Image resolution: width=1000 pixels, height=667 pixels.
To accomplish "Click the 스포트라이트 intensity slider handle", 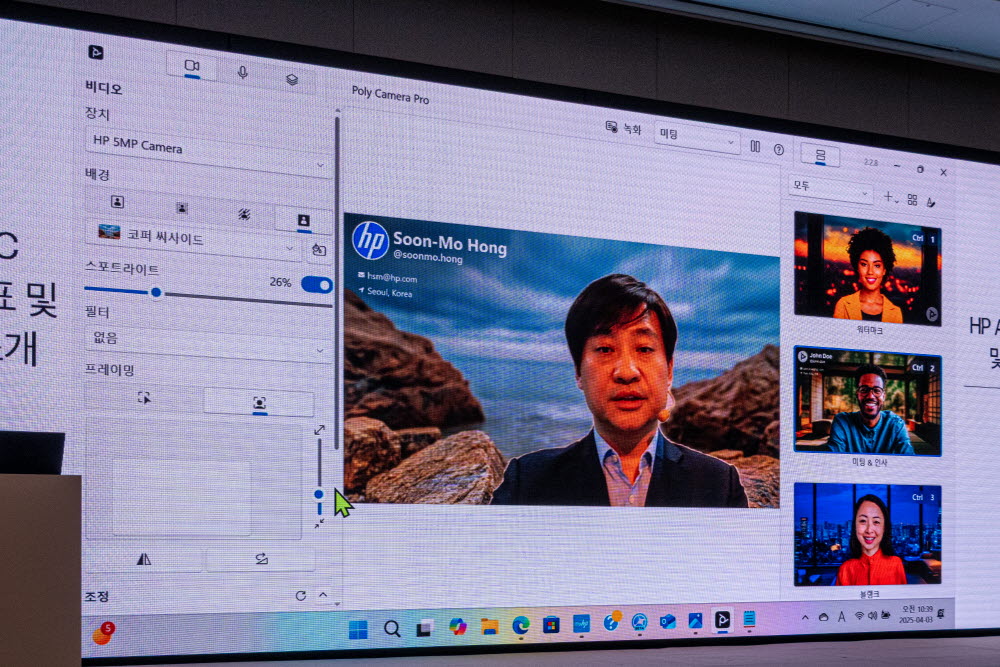I will (156, 293).
